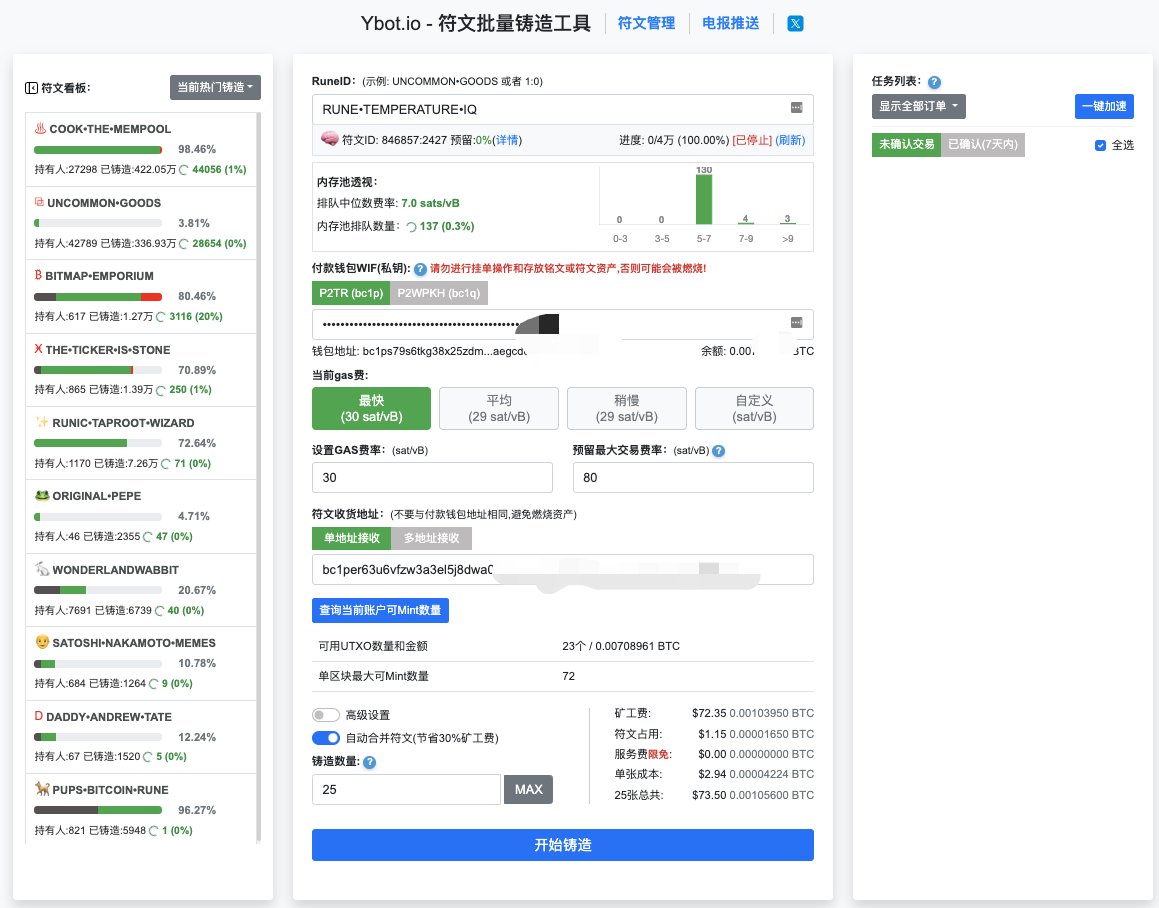Click BITMAP•EMPORIUM pending mint spinner icon
This screenshot has height=908, width=1159.
tap(160, 317)
